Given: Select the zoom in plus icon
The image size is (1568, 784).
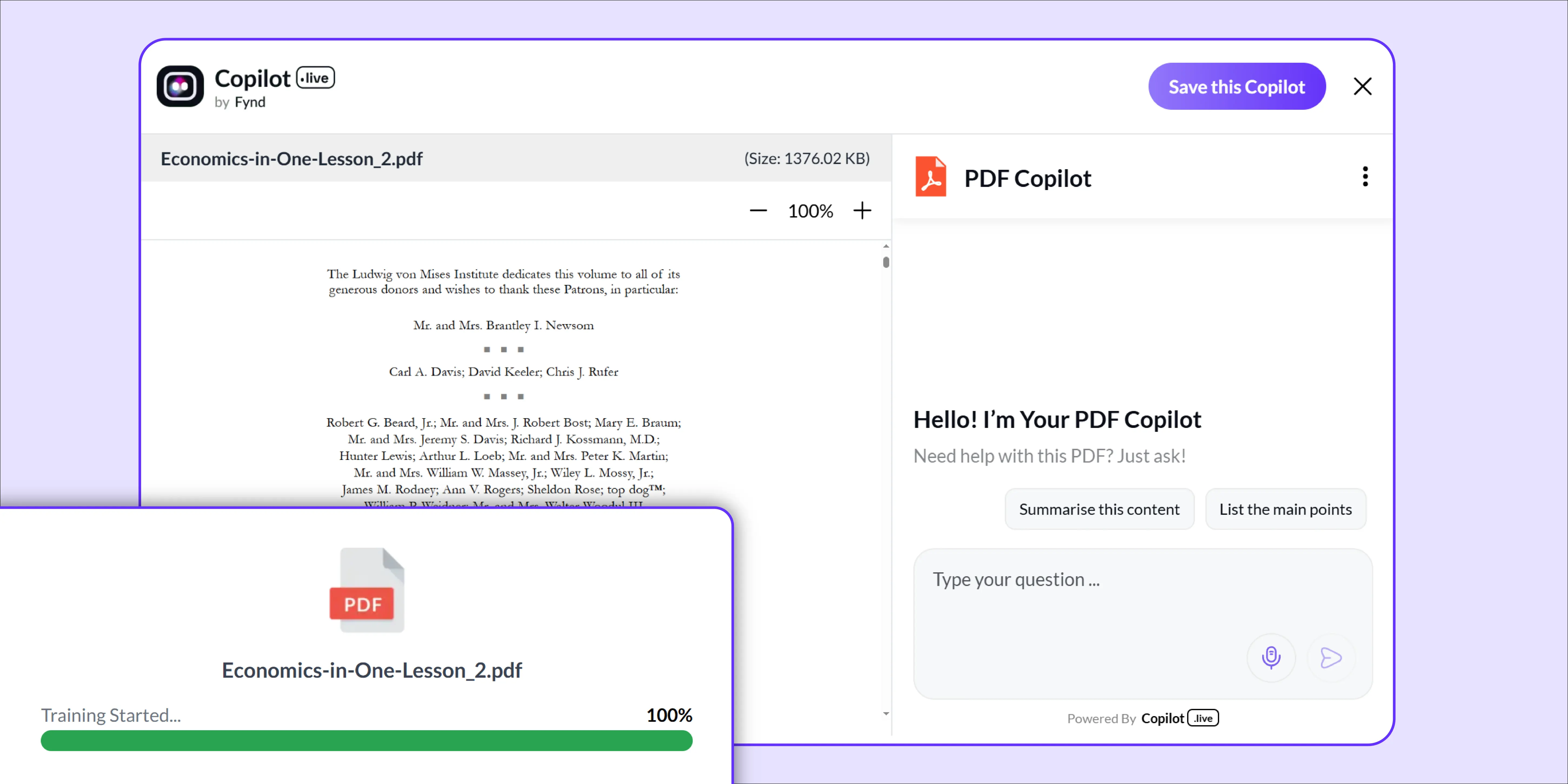Looking at the screenshot, I should (x=862, y=211).
